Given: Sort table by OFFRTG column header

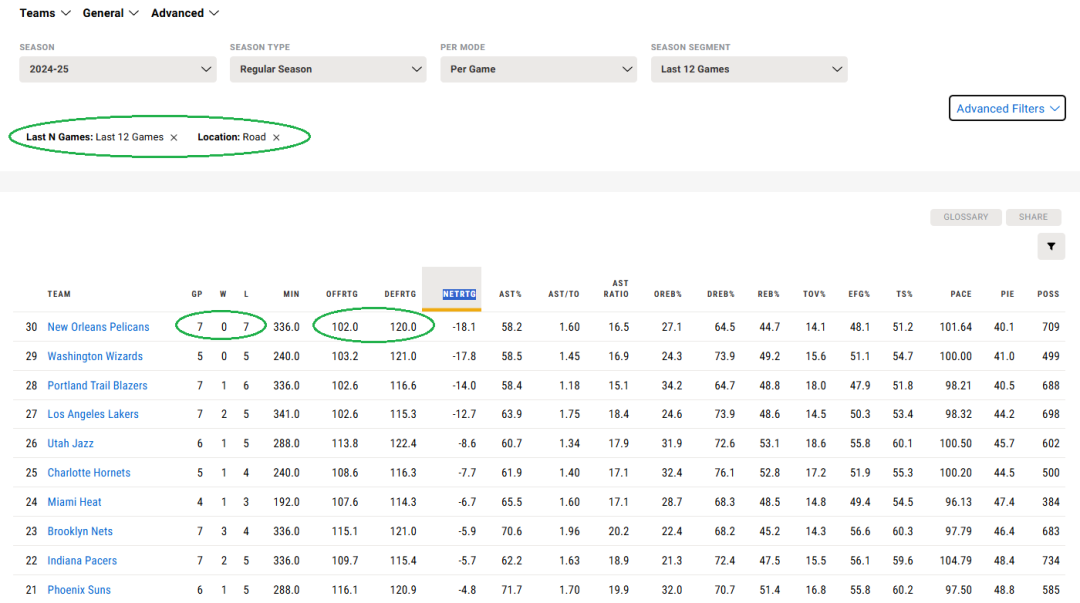Looking at the screenshot, I should (x=342, y=294).
